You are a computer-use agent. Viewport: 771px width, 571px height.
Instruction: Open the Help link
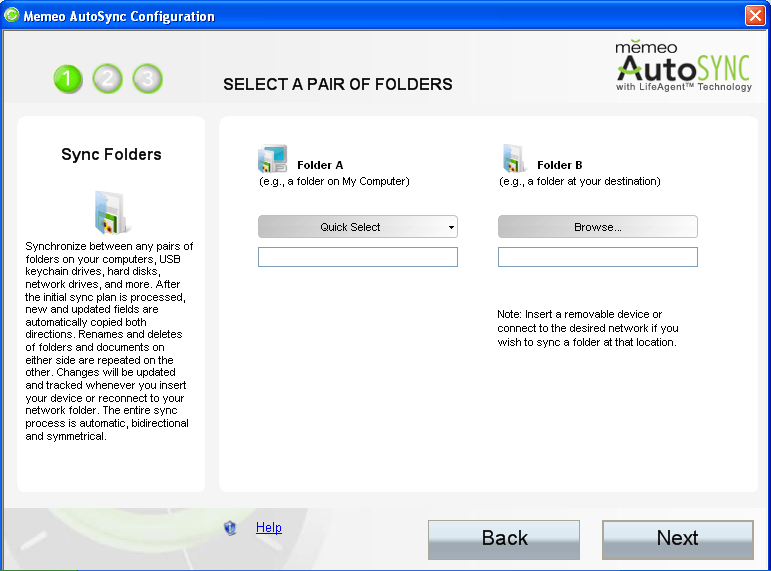click(x=268, y=527)
